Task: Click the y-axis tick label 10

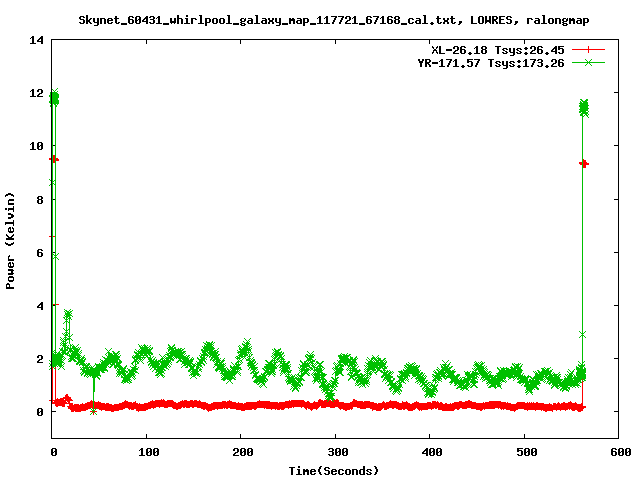Action: (36, 146)
